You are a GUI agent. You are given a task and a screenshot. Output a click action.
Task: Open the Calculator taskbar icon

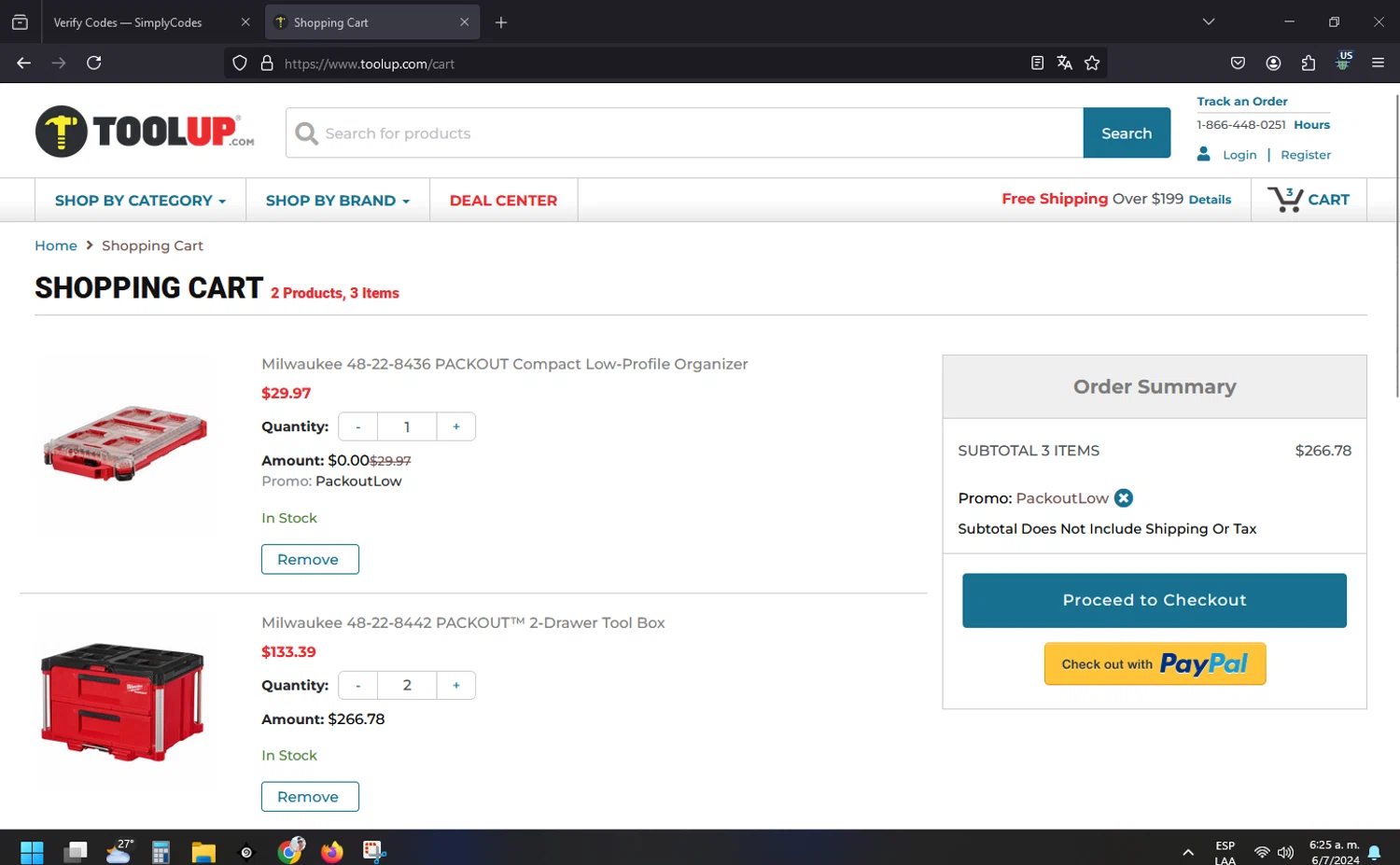pos(161,852)
